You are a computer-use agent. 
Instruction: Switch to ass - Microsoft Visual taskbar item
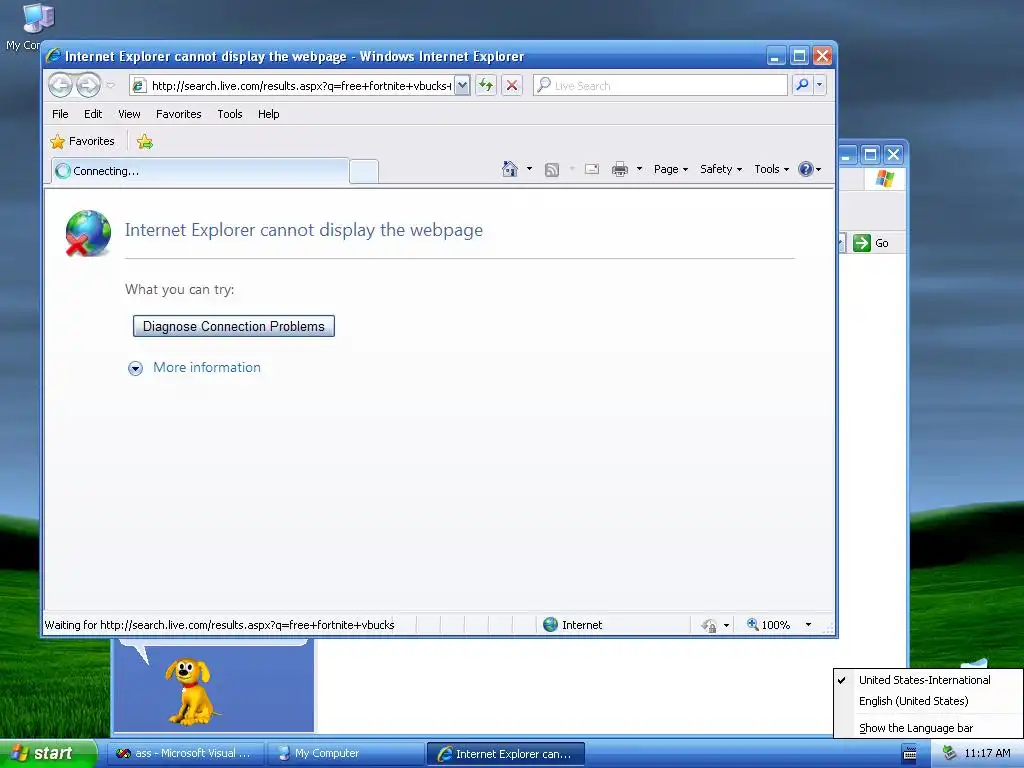click(185, 754)
